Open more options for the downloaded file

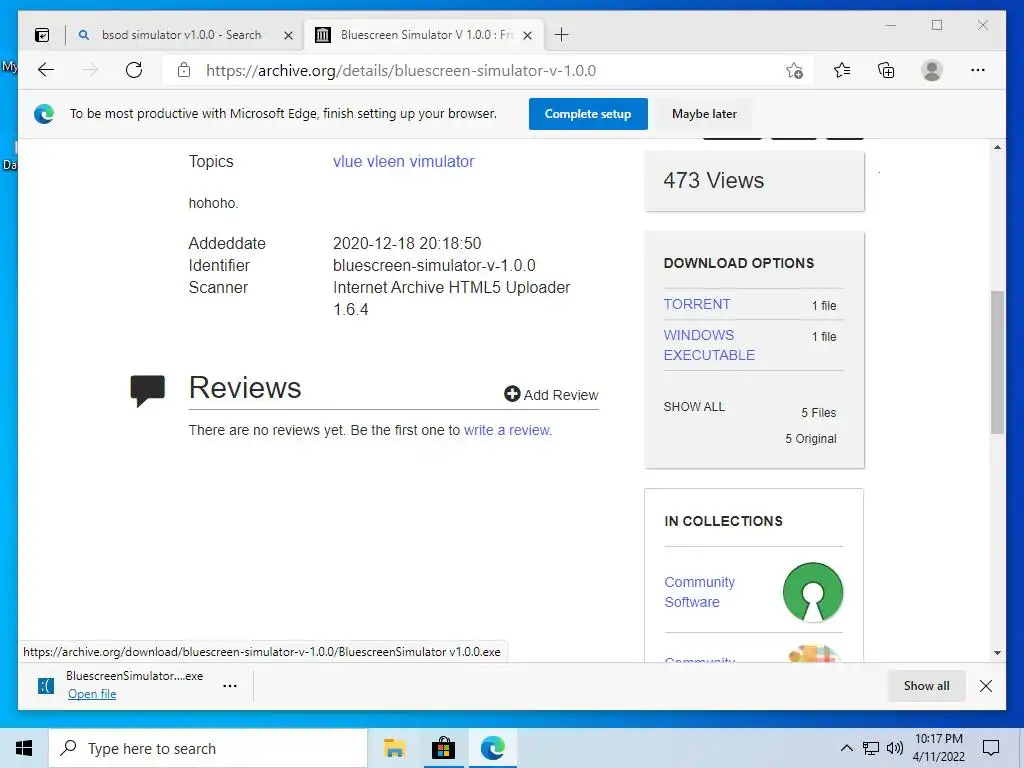pyautogui.click(x=230, y=686)
